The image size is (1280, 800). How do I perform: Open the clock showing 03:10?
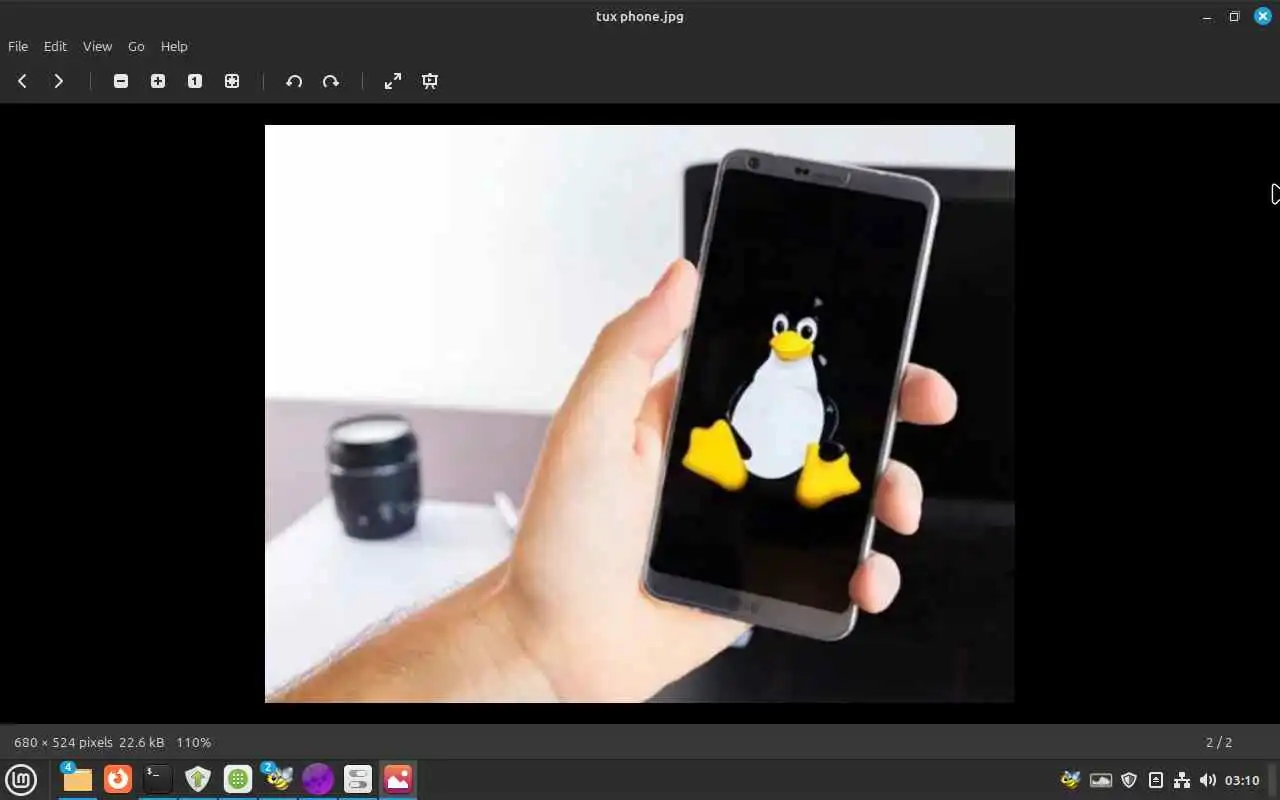point(1242,780)
